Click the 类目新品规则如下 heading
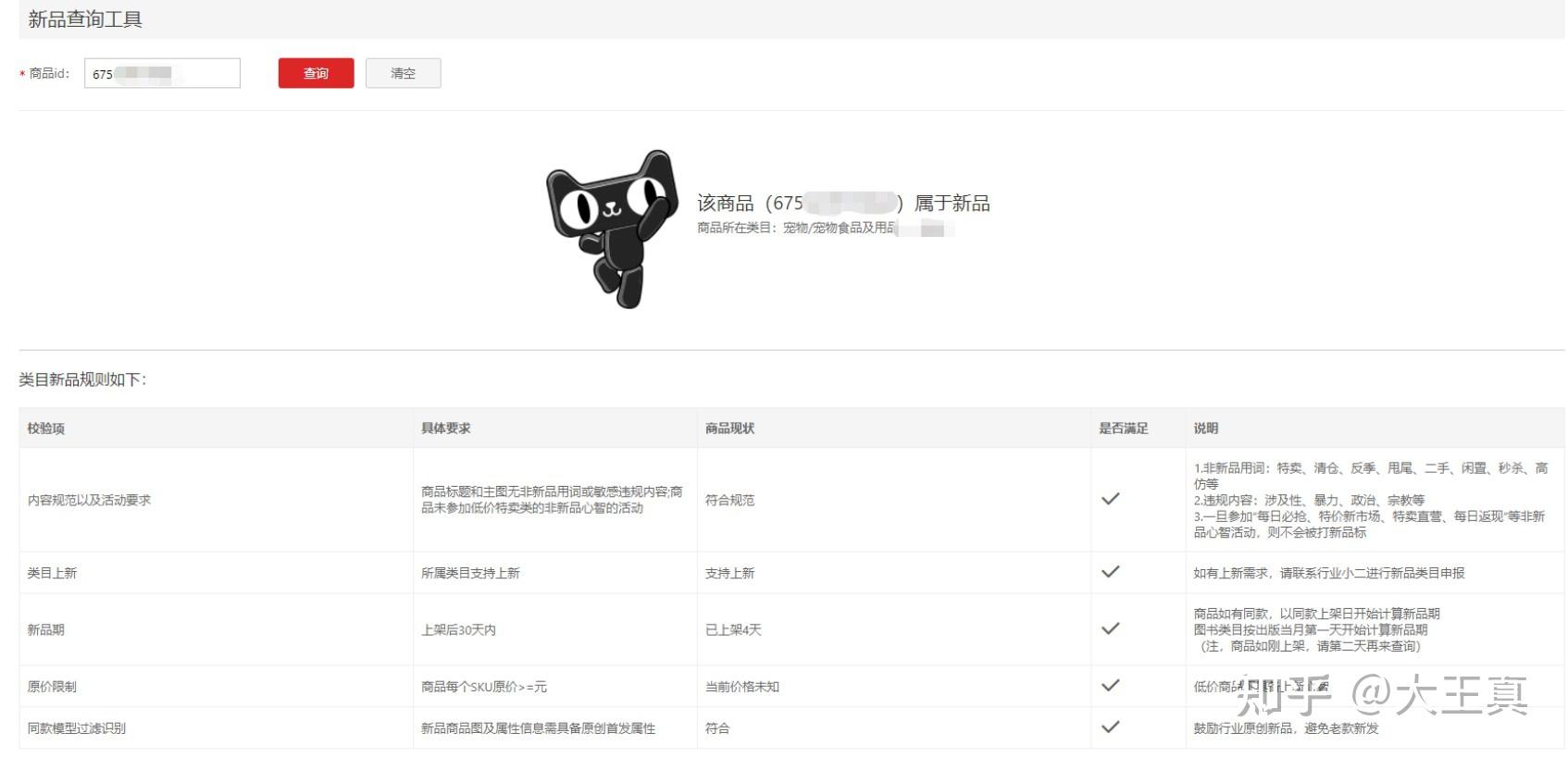This screenshot has height=758, width=1568. pyautogui.click(x=82, y=379)
